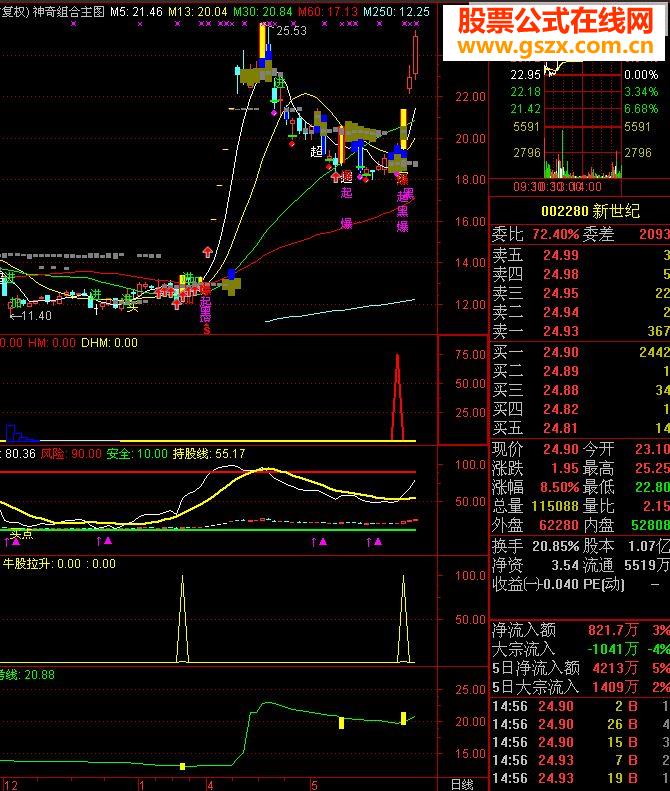Click the green 20.88 line value label
The width and height of the screenshot is (670, 791).
[39, 675]
